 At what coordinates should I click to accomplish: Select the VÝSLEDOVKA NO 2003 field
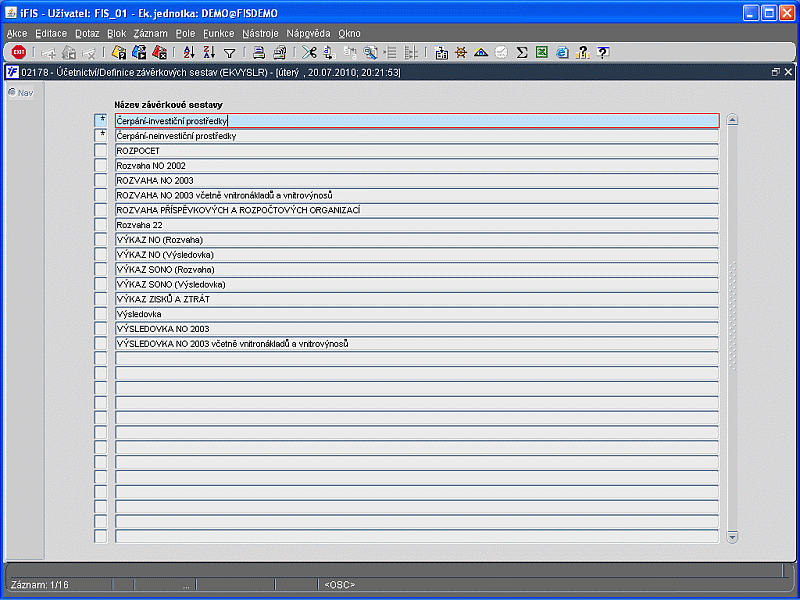[x=417, y=328]
